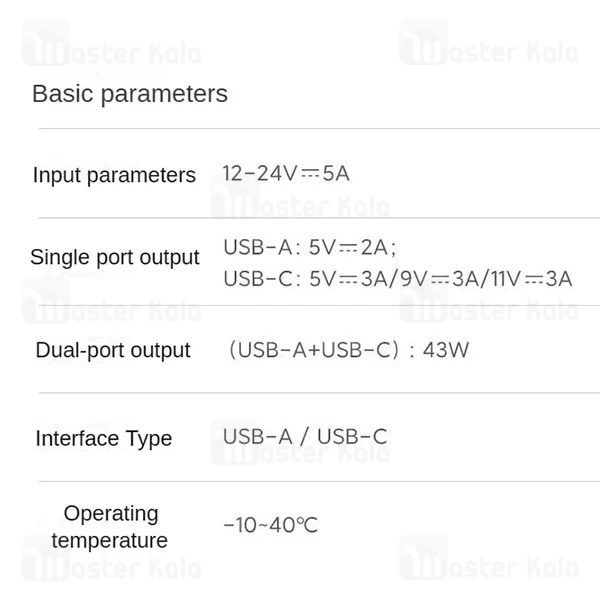Select the "Interface Type" label
600x600 pixels.
tap(104, 438)
